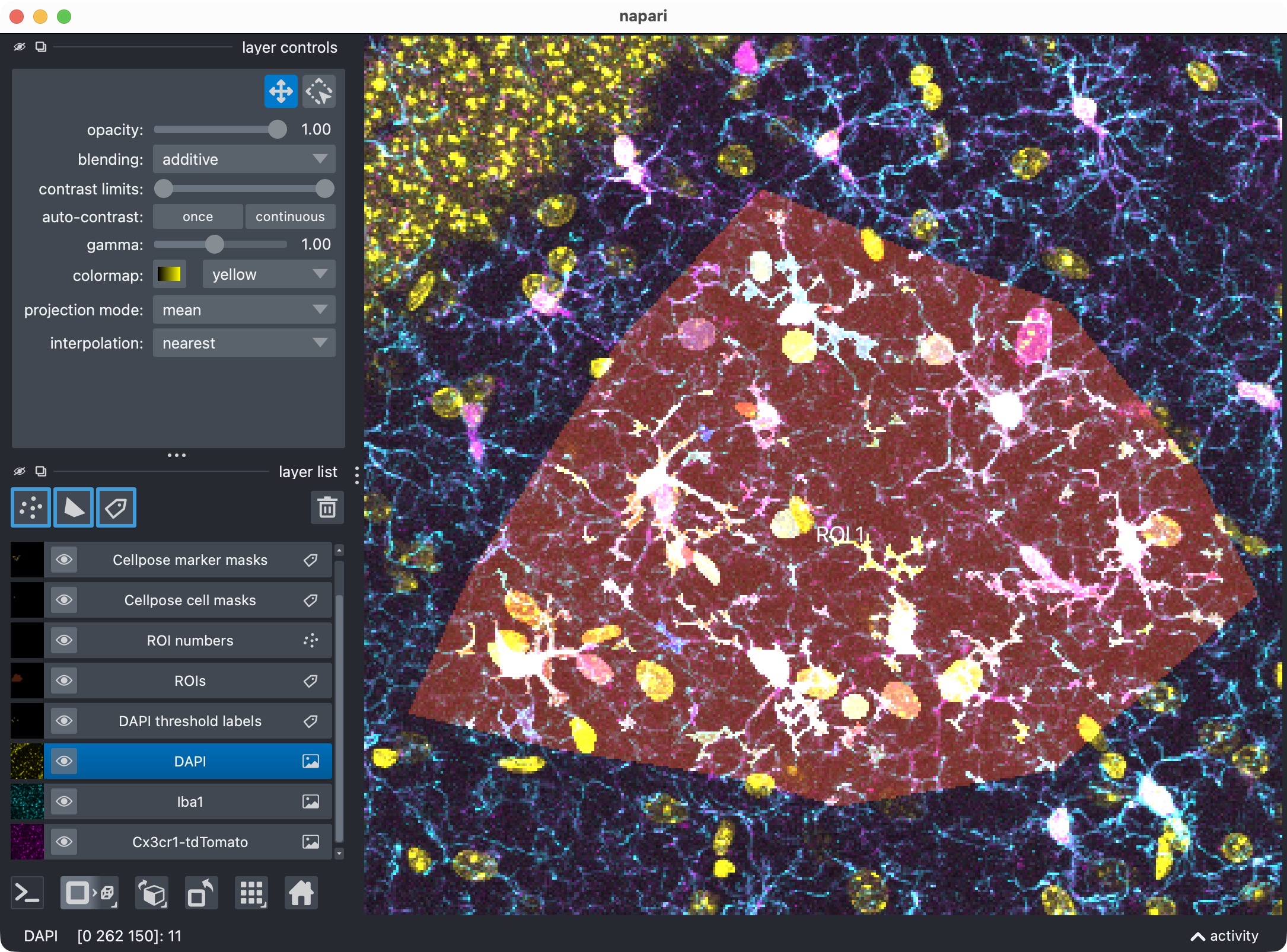Screen dimensions: 1287x952
Task: Open the napari console
Action: point(27,893)
